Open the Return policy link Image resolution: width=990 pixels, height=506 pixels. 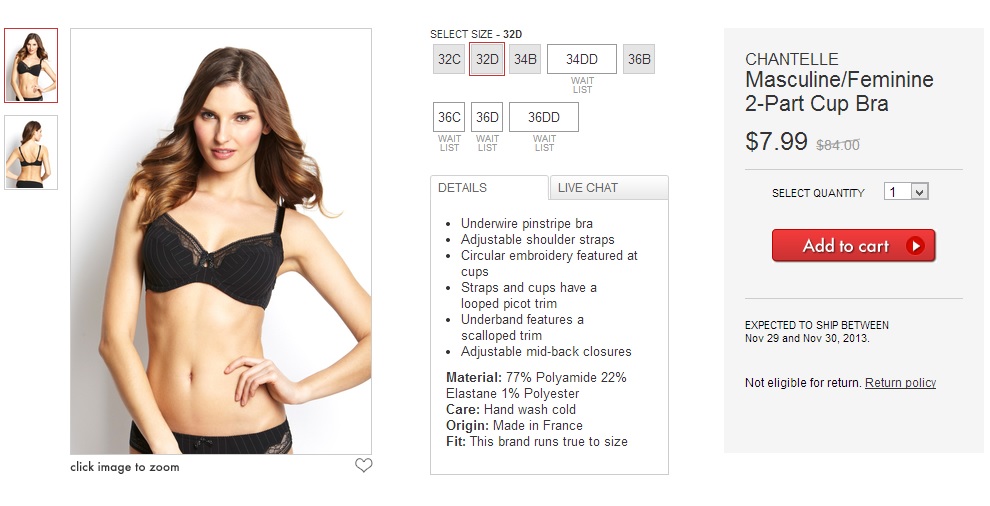pyautogui.click(x=900, y=383)
